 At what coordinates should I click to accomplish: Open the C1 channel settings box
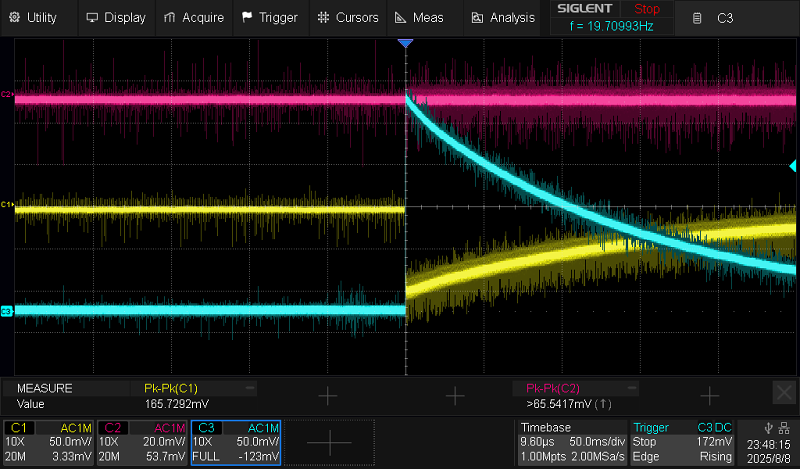50,442
